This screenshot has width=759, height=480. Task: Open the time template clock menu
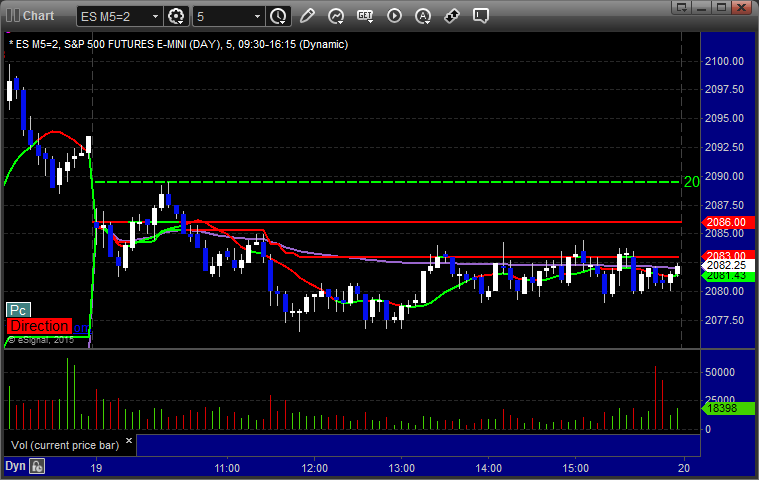pos(278,16)
